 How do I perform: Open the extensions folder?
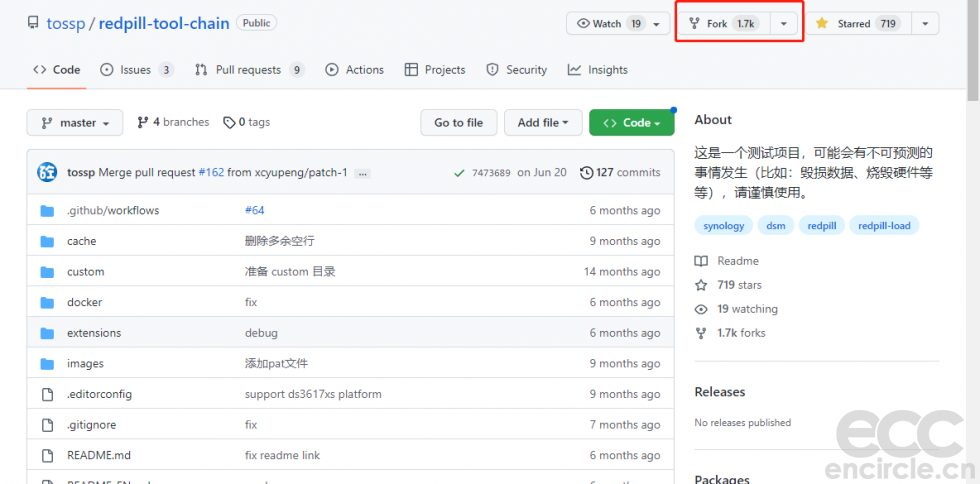(94, 333)
